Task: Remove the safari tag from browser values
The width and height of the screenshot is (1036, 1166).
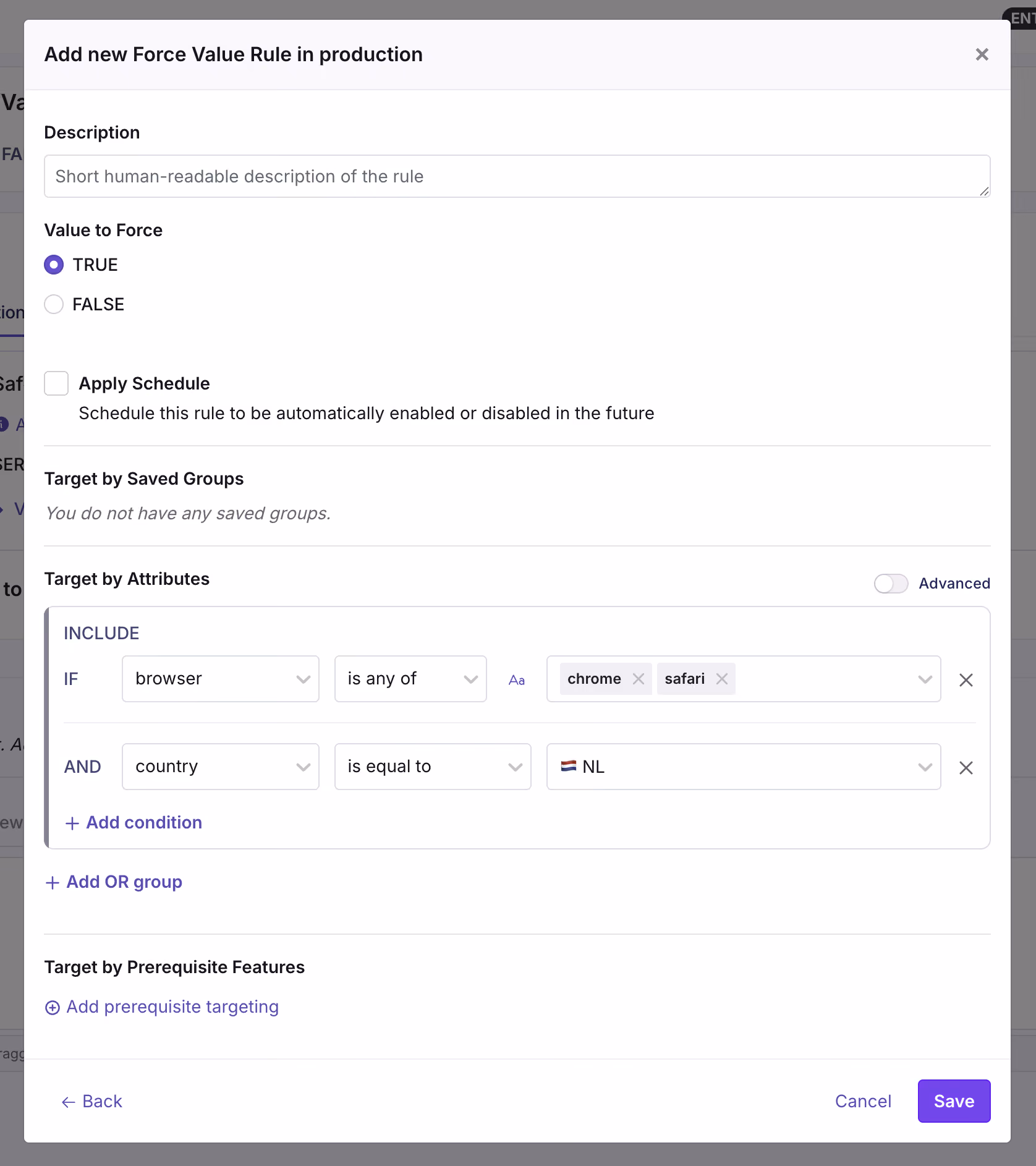Action: [721, 679]
